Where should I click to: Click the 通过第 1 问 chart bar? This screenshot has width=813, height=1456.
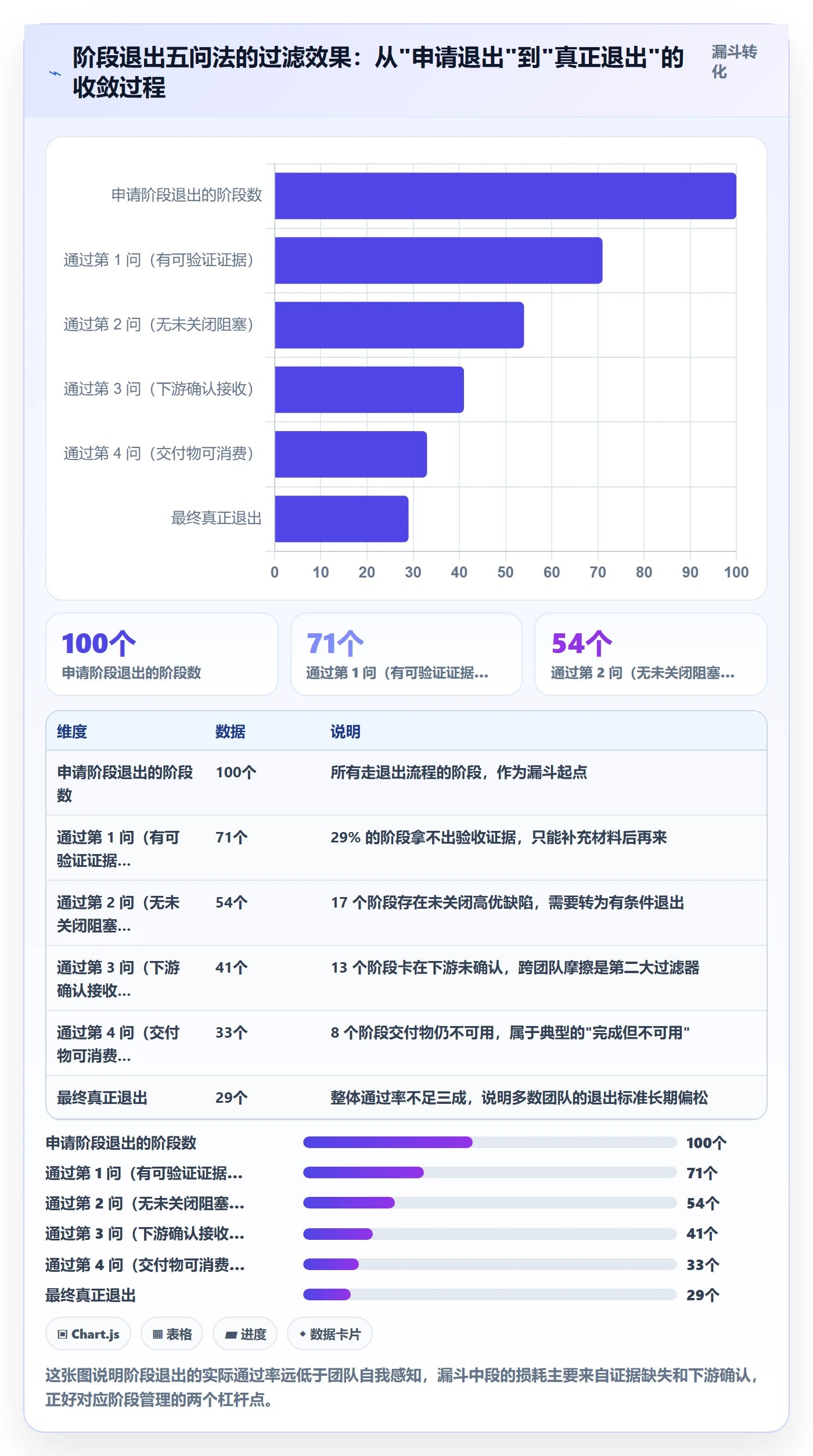pyautogui.click(x=438, y=260)
